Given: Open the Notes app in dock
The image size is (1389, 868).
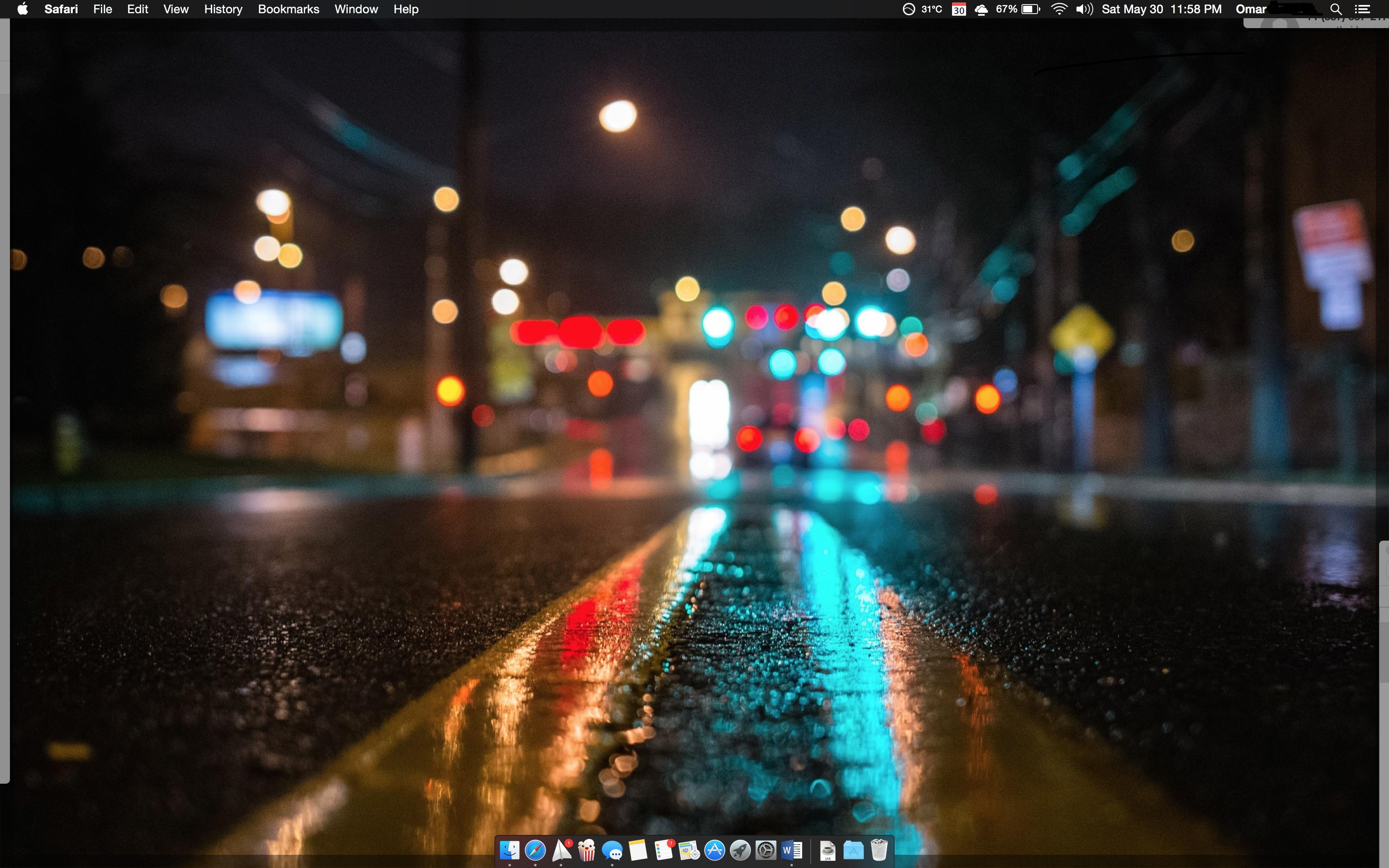Looking at the screenshot, I should point(638,850).
